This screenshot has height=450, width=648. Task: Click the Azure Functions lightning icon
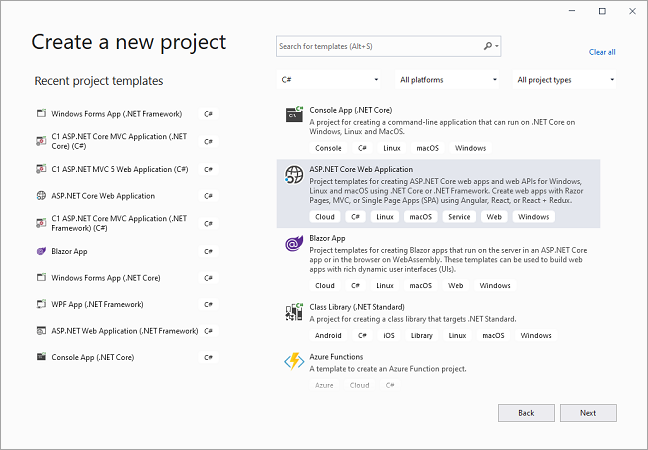tap(294, 362)
